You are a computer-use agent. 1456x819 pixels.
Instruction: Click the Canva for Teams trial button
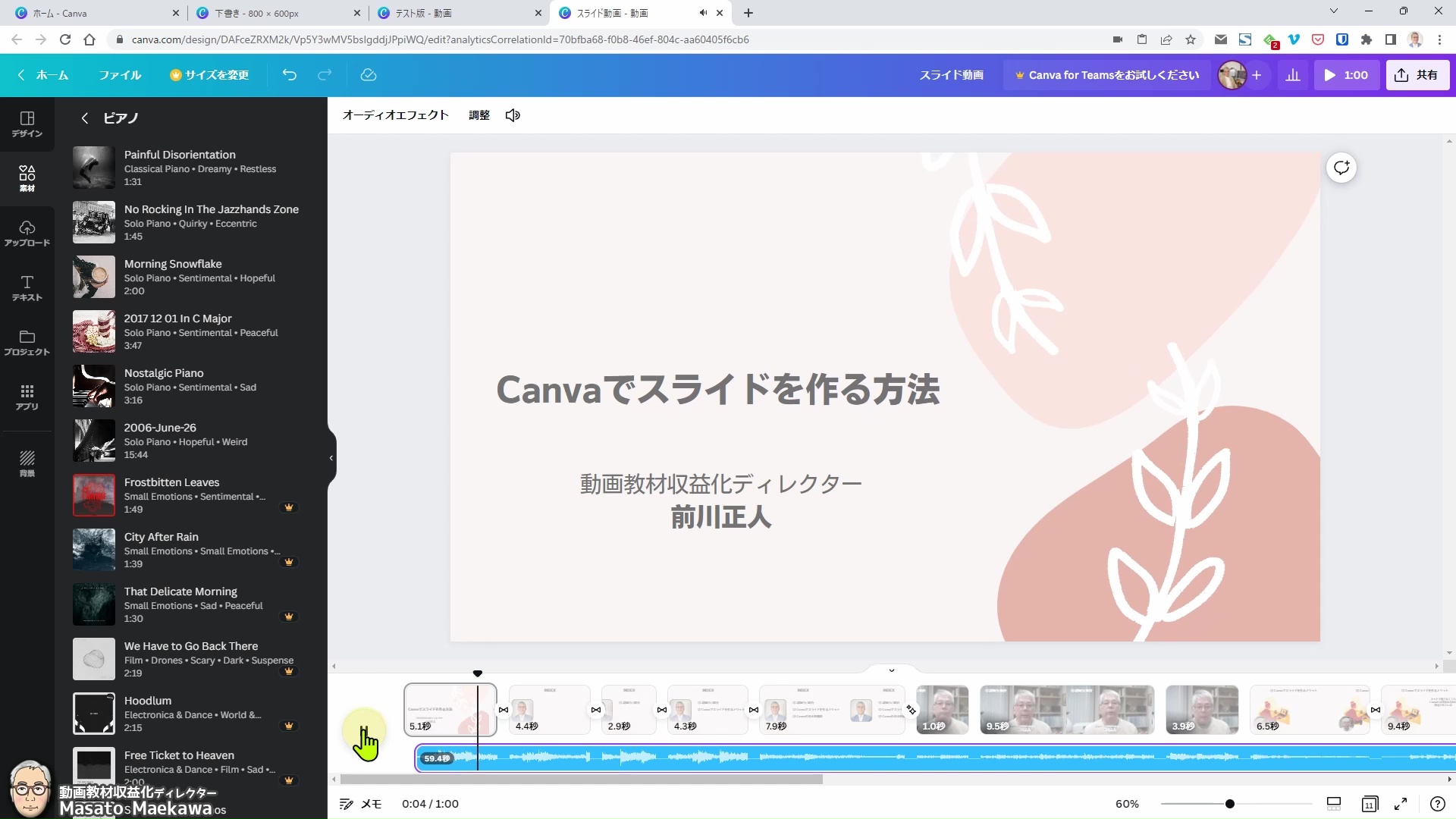tap(1107, 75)
